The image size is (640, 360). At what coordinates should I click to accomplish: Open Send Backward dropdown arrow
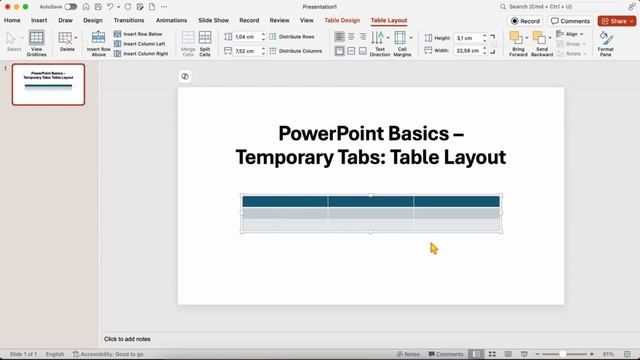click(550, 38)
